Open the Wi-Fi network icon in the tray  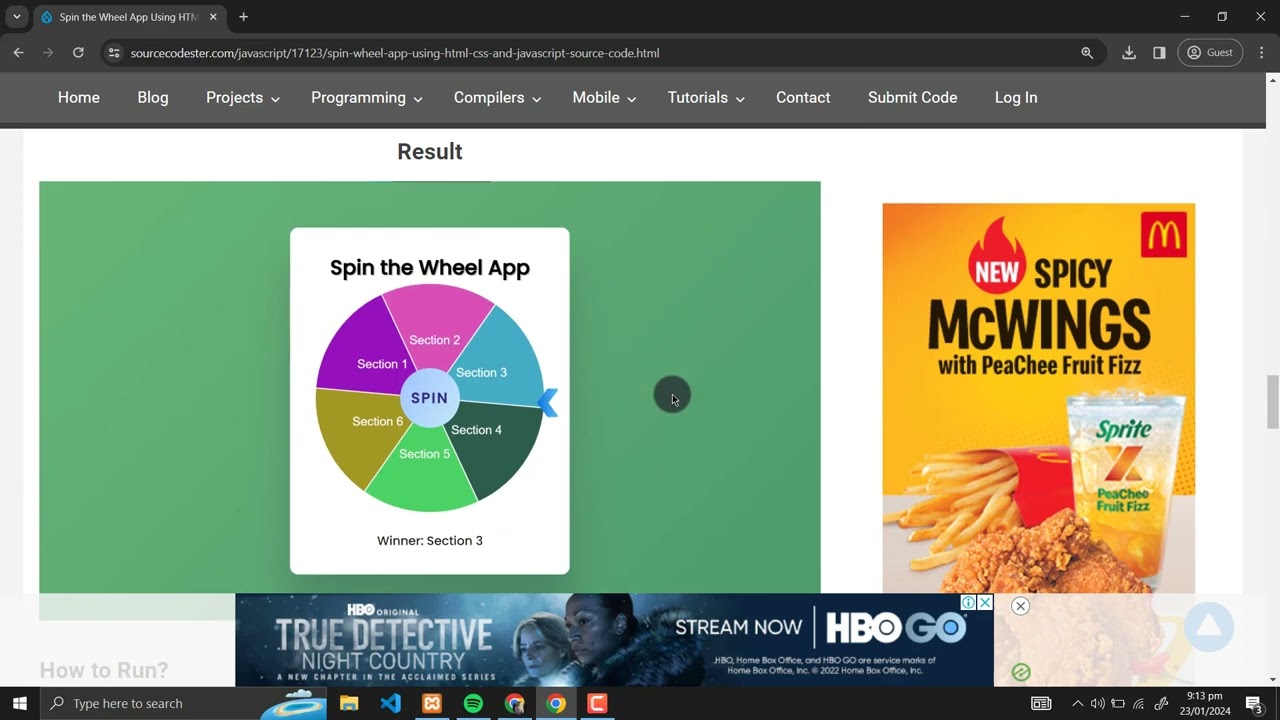coord(1139,703)
